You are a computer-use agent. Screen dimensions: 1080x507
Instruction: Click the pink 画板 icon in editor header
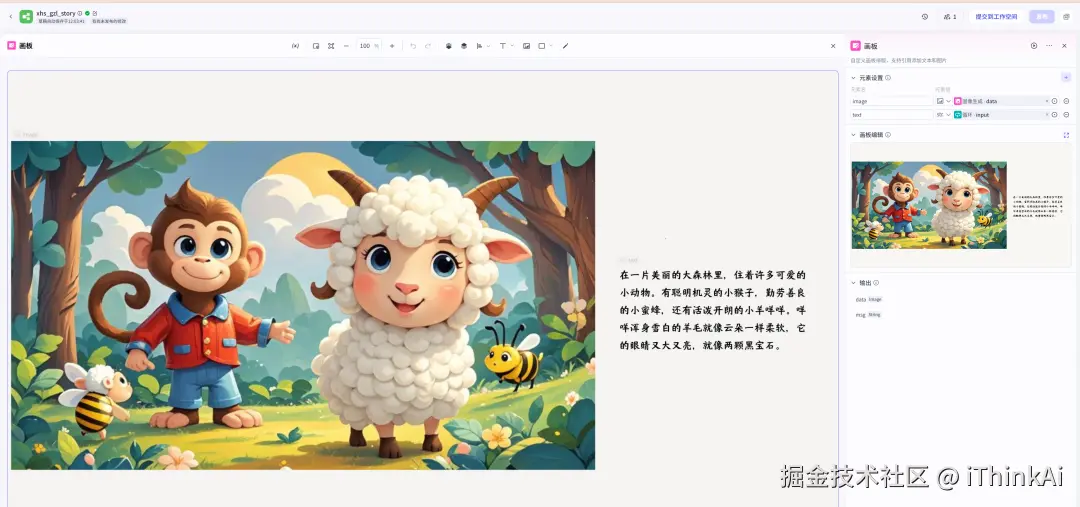11,45
